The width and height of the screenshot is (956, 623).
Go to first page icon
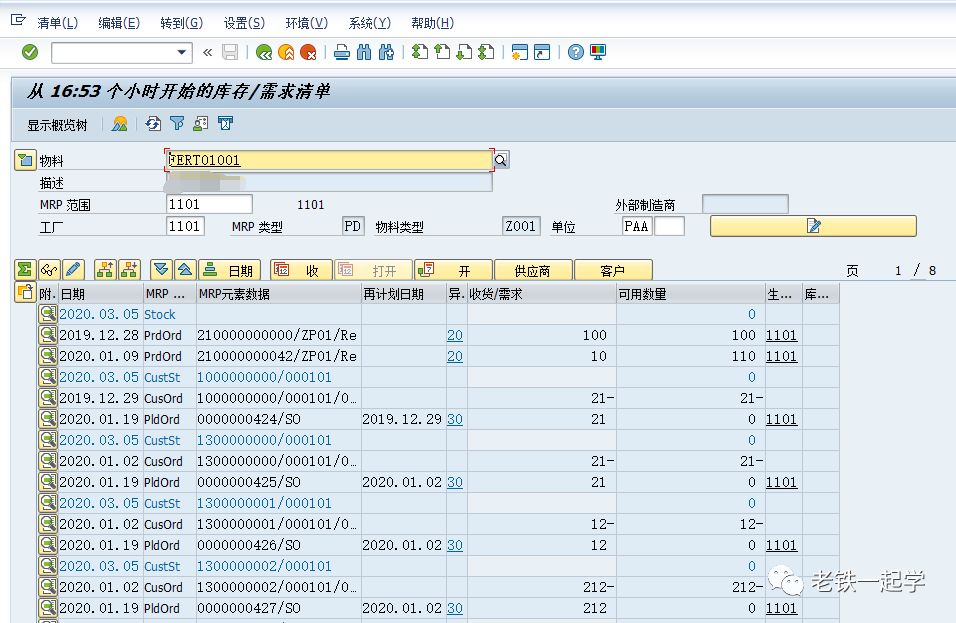tap(419, 52)
